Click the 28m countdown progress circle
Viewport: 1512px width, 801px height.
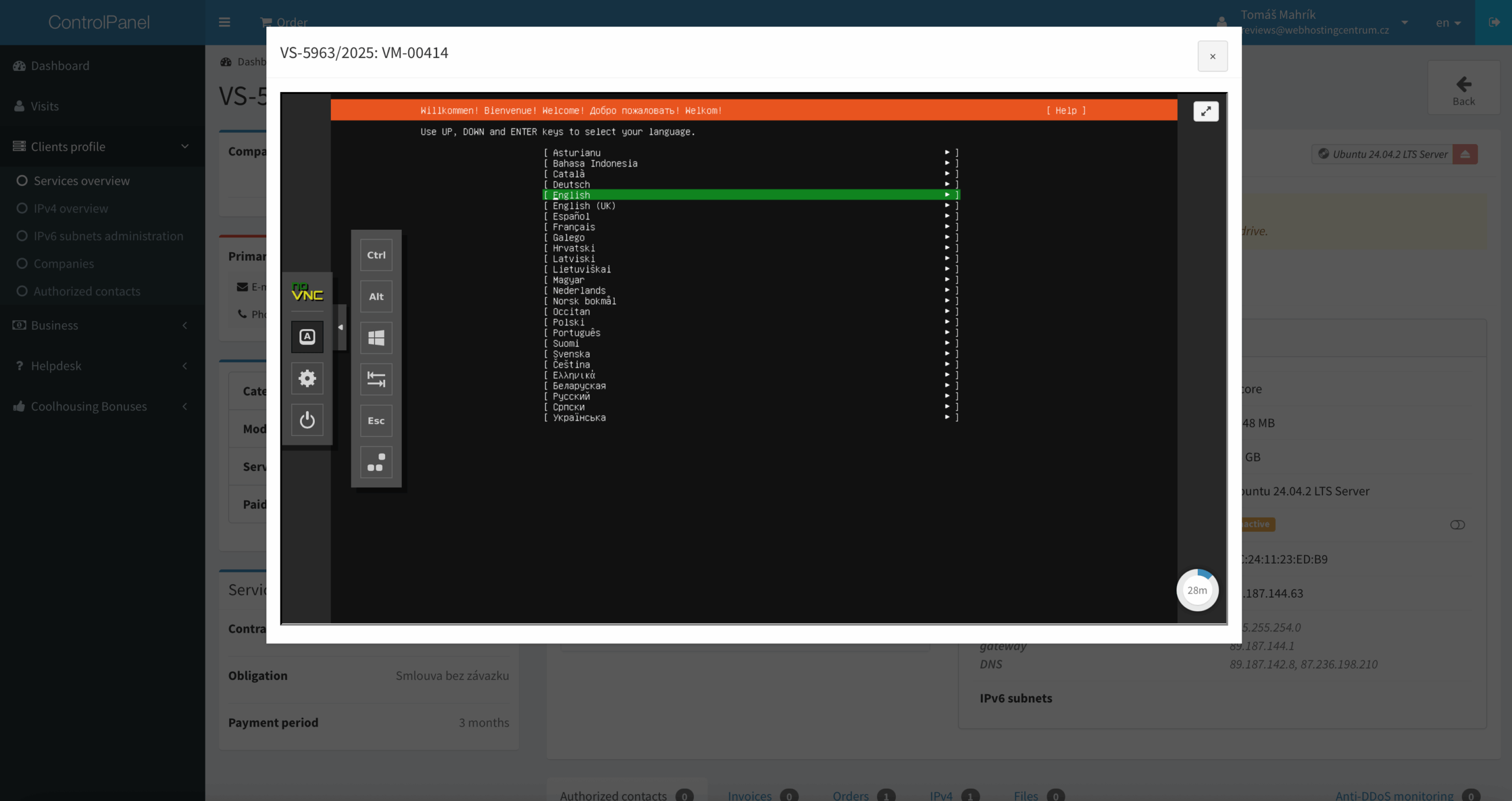point(1197,590)
